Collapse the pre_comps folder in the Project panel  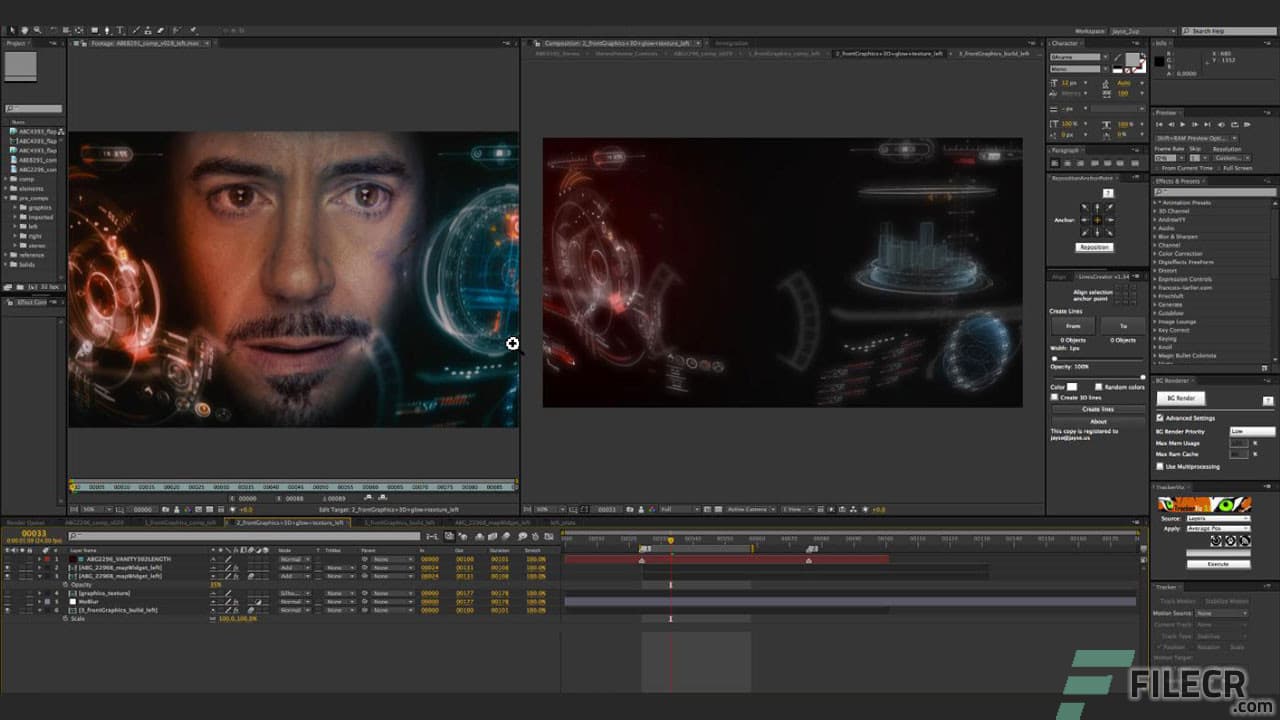point(8,198)
